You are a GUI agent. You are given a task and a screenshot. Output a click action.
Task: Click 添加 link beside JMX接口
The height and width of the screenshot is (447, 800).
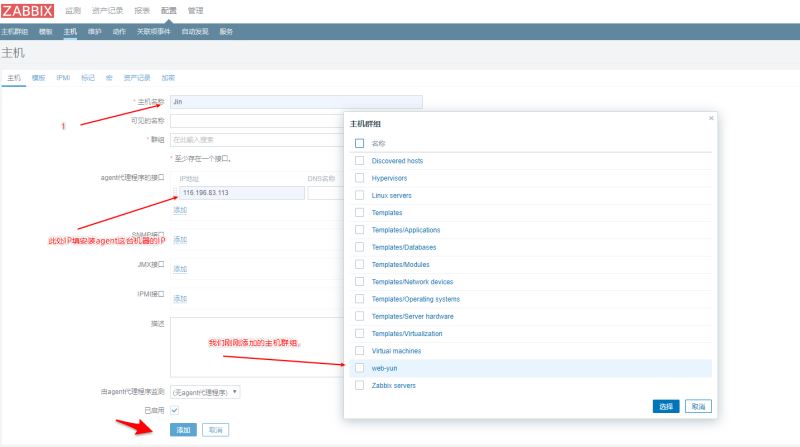(x=180, y=268)
